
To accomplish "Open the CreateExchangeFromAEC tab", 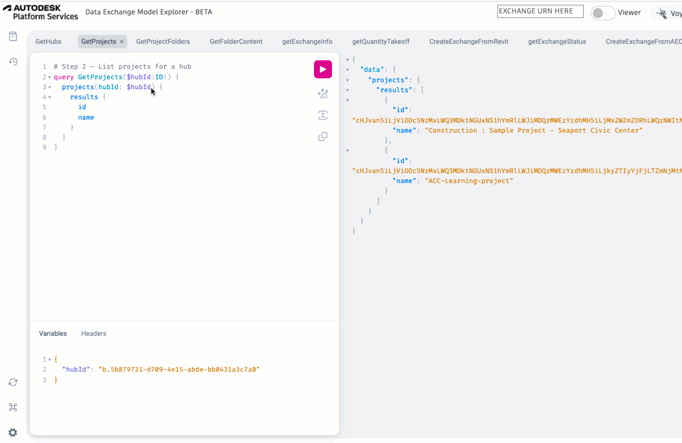I will click(643, 42).
